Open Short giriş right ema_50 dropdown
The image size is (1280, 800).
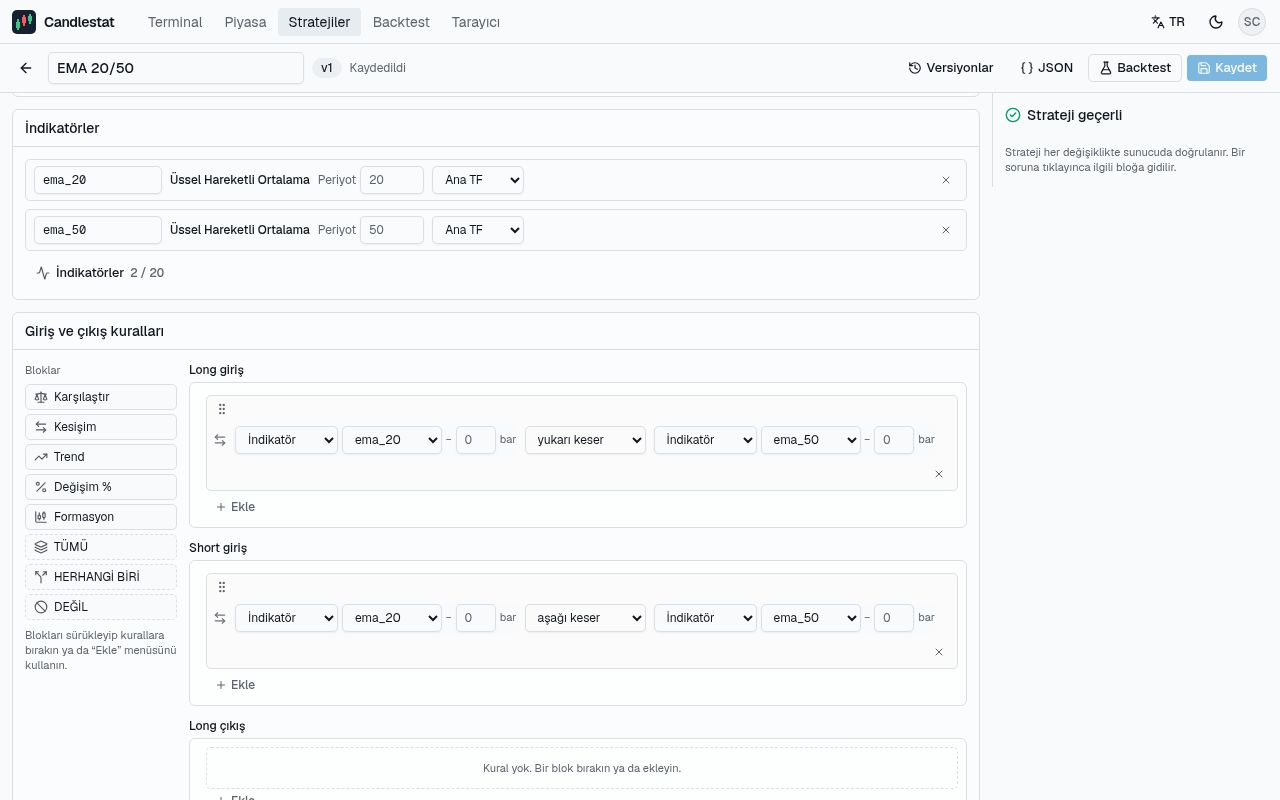point(811,618)
